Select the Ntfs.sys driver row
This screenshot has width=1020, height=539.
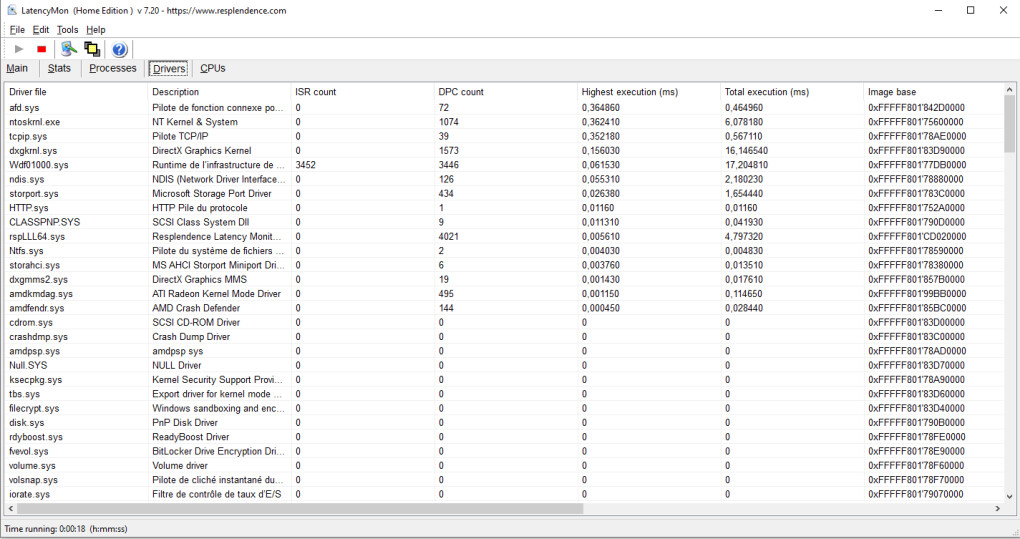pyautogui.click(x=504, y=251)
